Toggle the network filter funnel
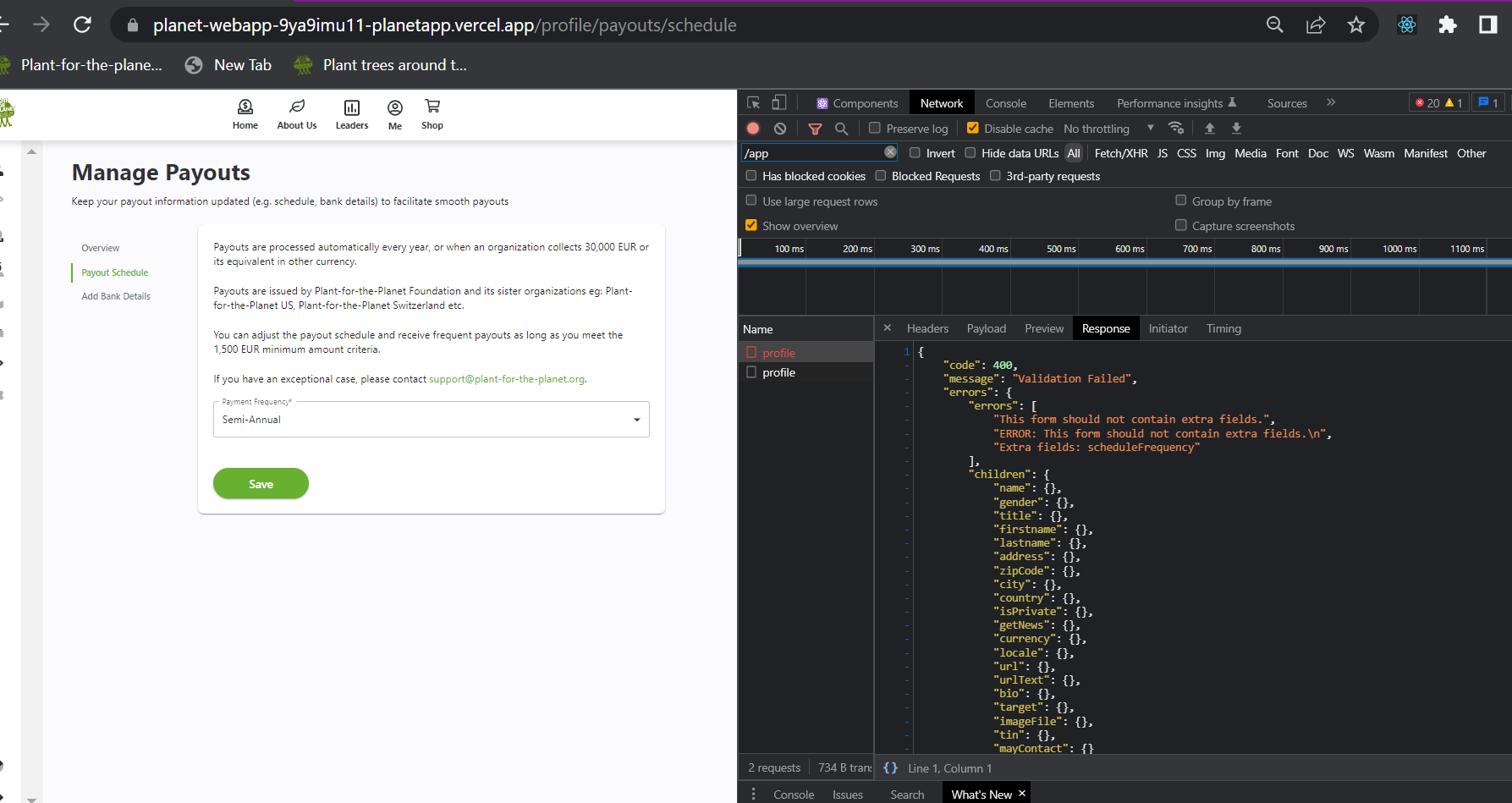1512x803 pixels. click(815, 129)
